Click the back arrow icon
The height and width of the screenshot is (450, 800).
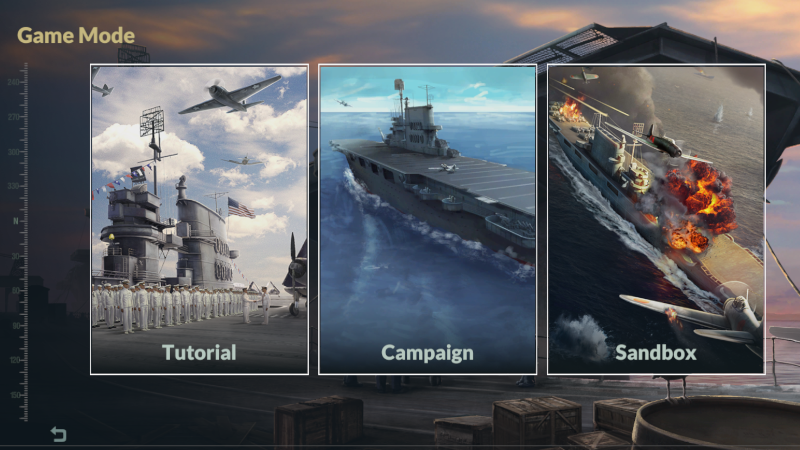point(59,434)
